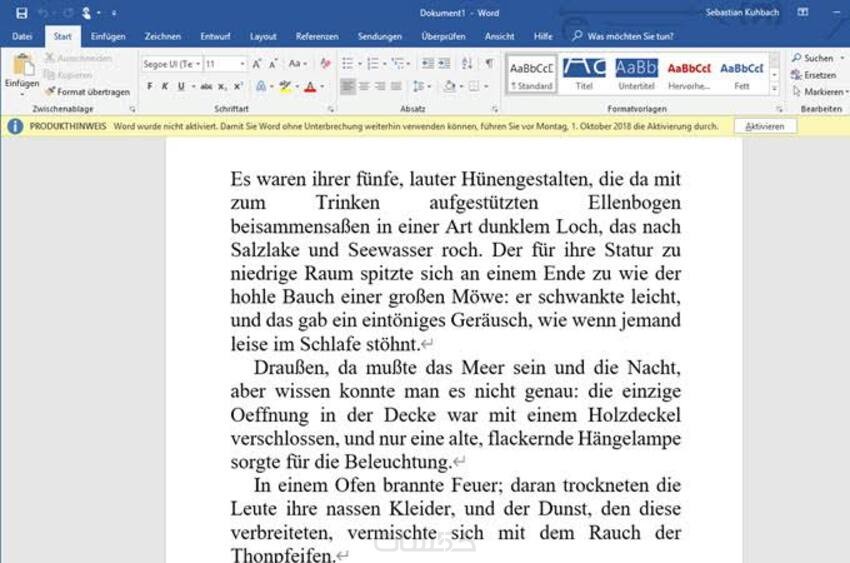The height and width of the screenshot is (563, 850).
Task: Center align text
Action: pos(364,86)
